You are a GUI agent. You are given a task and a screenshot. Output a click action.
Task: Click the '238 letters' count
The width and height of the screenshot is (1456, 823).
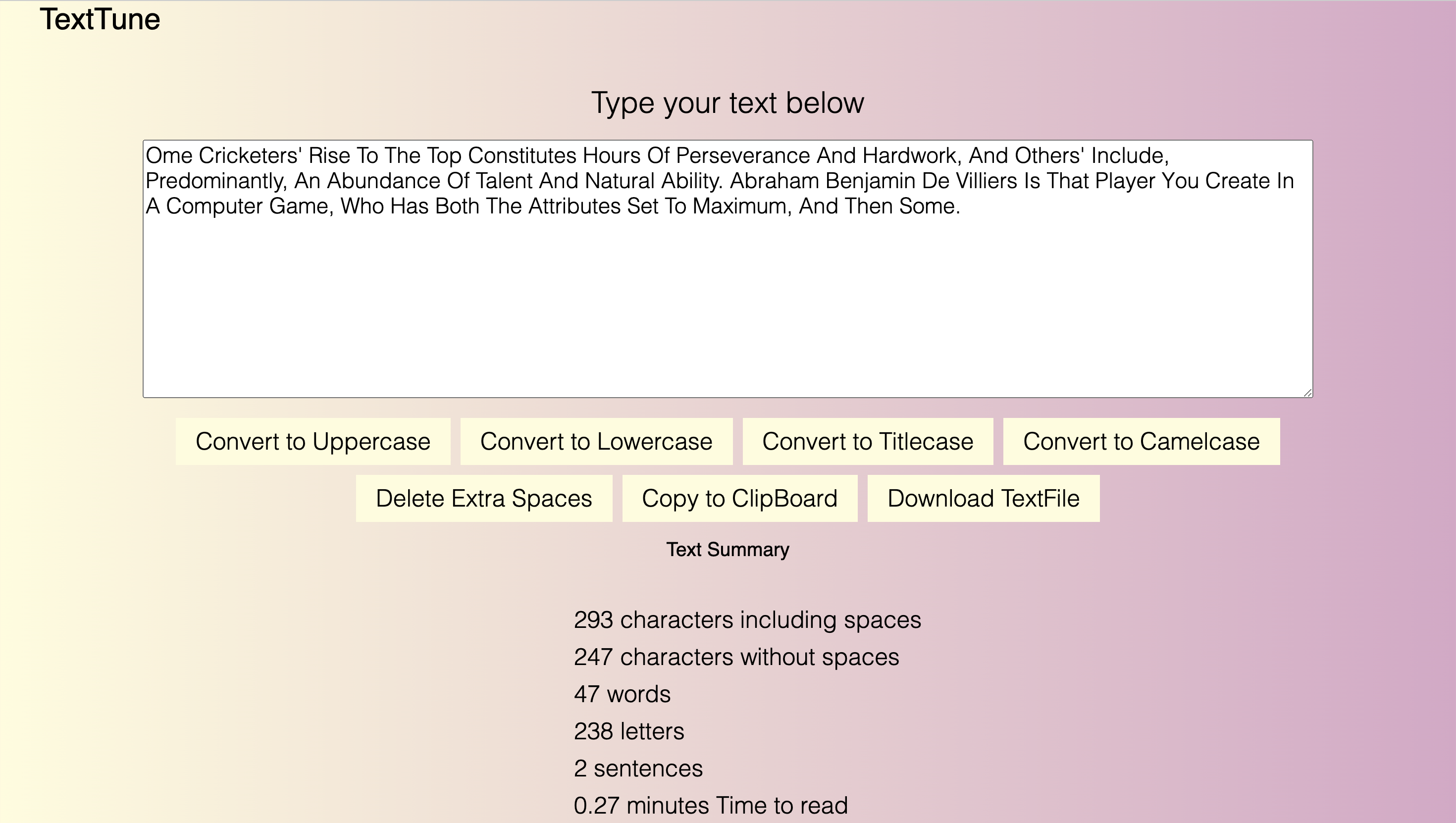pyautogui.click(x=628, y=731)
